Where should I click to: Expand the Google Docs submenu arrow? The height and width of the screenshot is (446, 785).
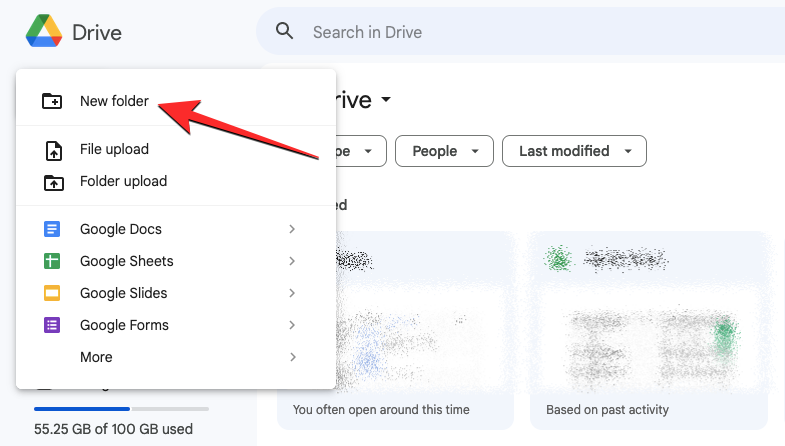click(x=292, y=229)
